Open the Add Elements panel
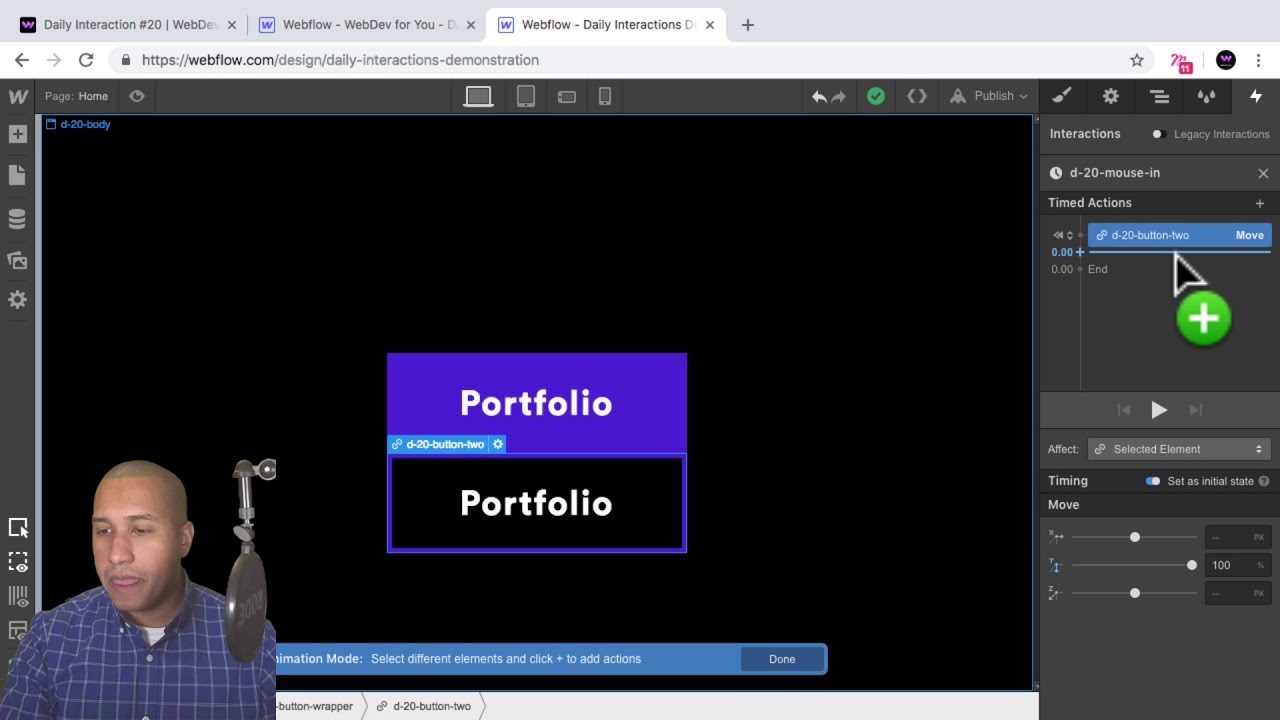The height and width of the screenshot is (720, 1280). [x=17, y=134]
